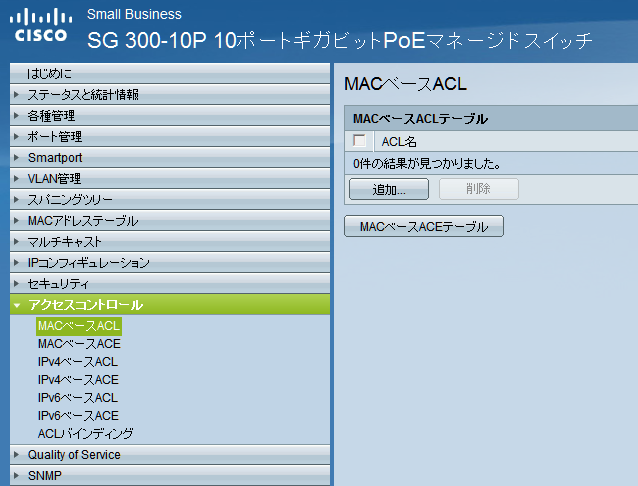Viewport: 638px width, 486px height.
Task: Click アクセスコントロール menu label
Action: click(85, 305)
